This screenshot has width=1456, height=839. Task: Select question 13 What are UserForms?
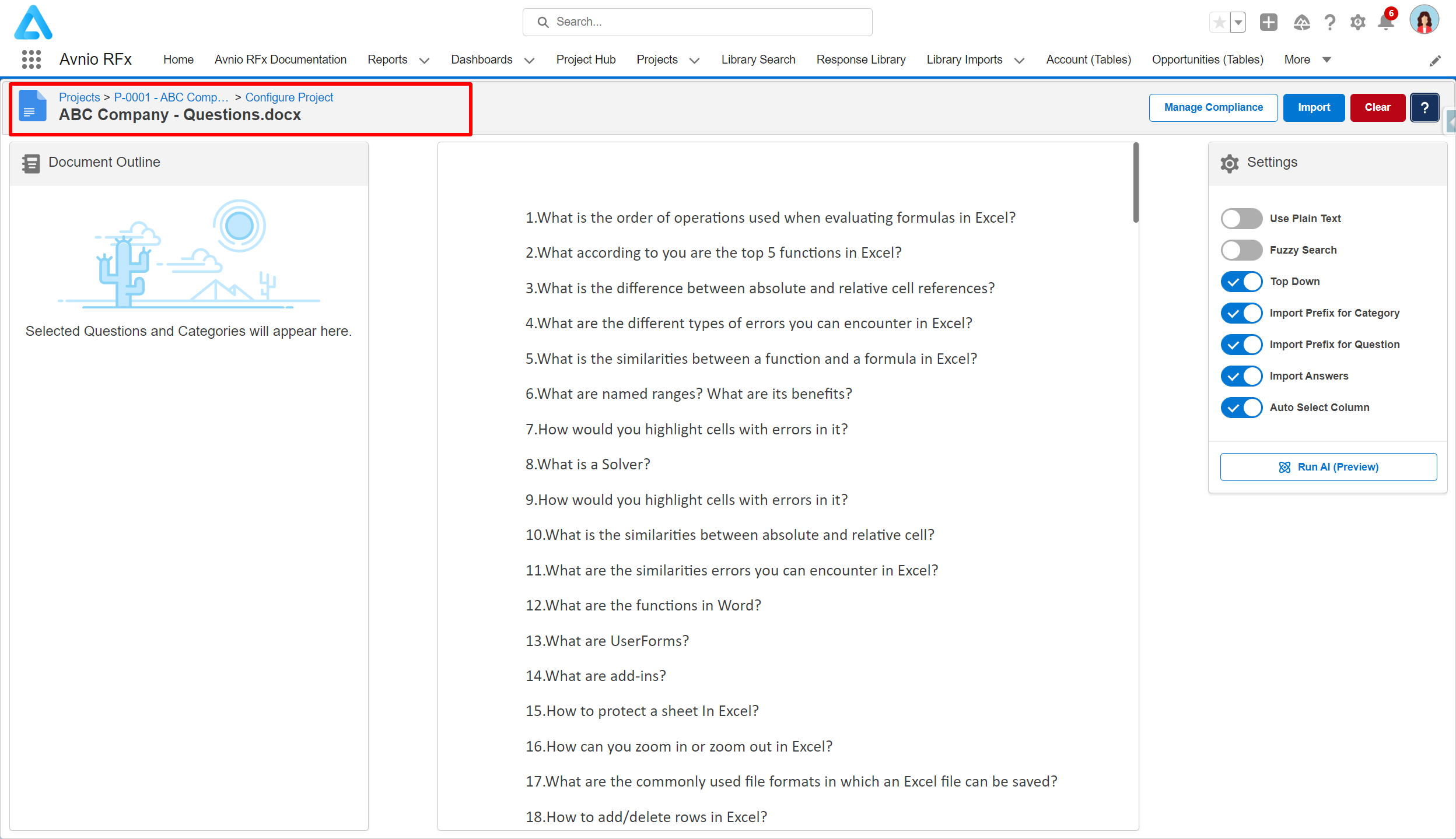607,641
